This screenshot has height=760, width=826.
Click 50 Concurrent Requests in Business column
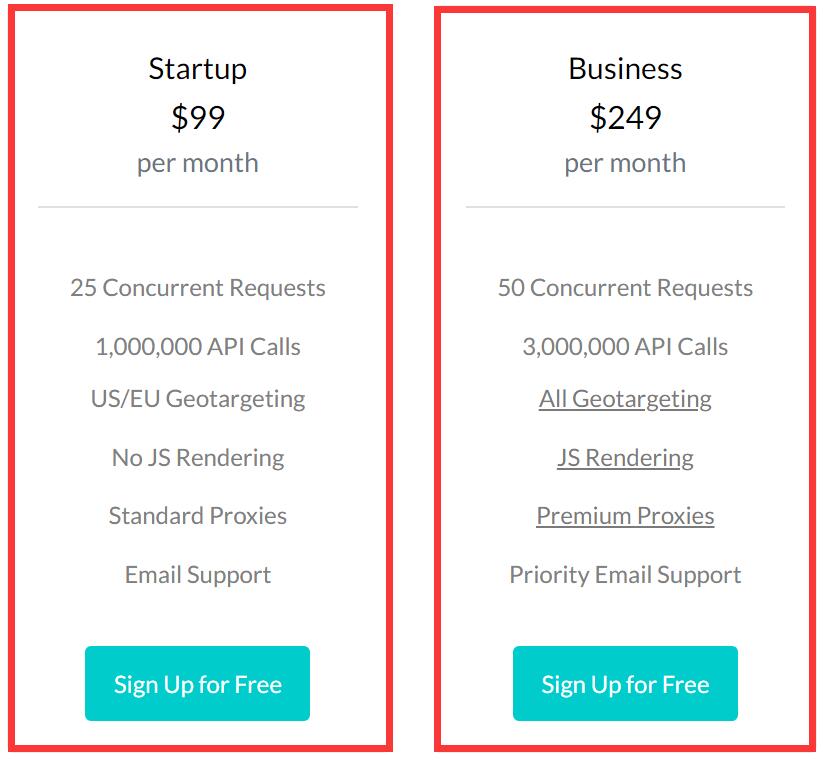pos(625,288)
